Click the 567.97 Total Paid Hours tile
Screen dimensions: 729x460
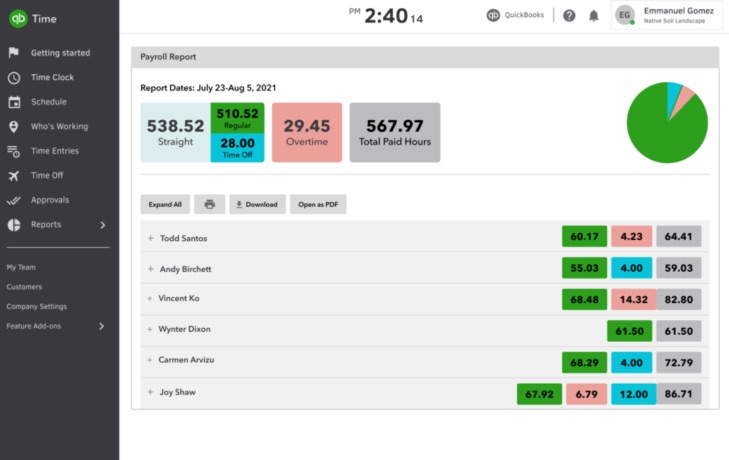(395, 133)
